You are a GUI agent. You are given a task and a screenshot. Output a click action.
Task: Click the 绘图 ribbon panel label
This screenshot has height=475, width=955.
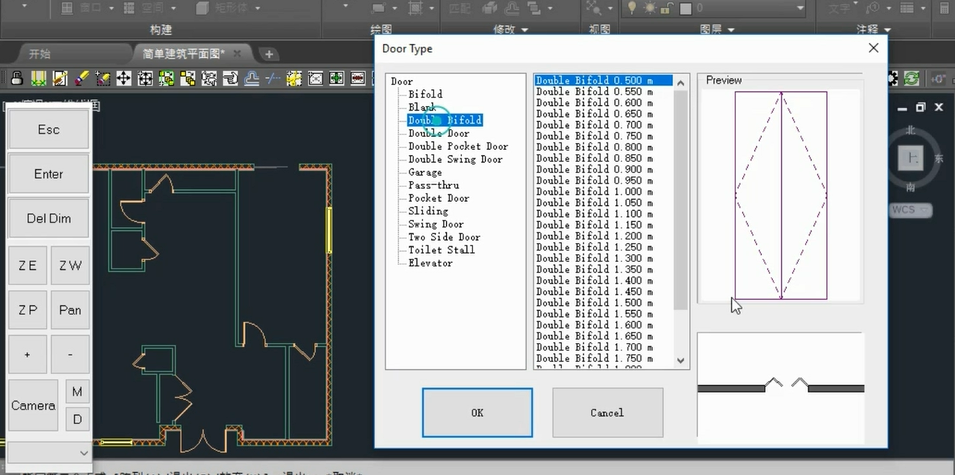coord(381,29)
